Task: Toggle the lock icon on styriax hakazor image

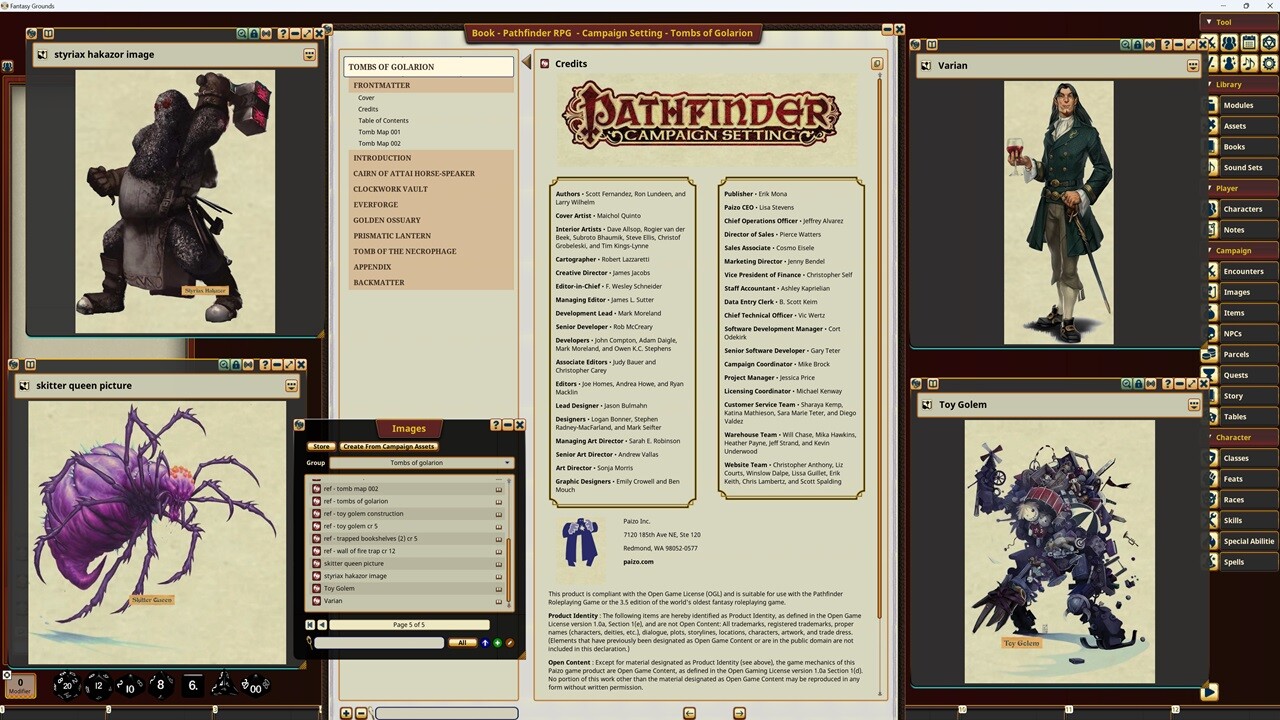Action: click(252, 33)
